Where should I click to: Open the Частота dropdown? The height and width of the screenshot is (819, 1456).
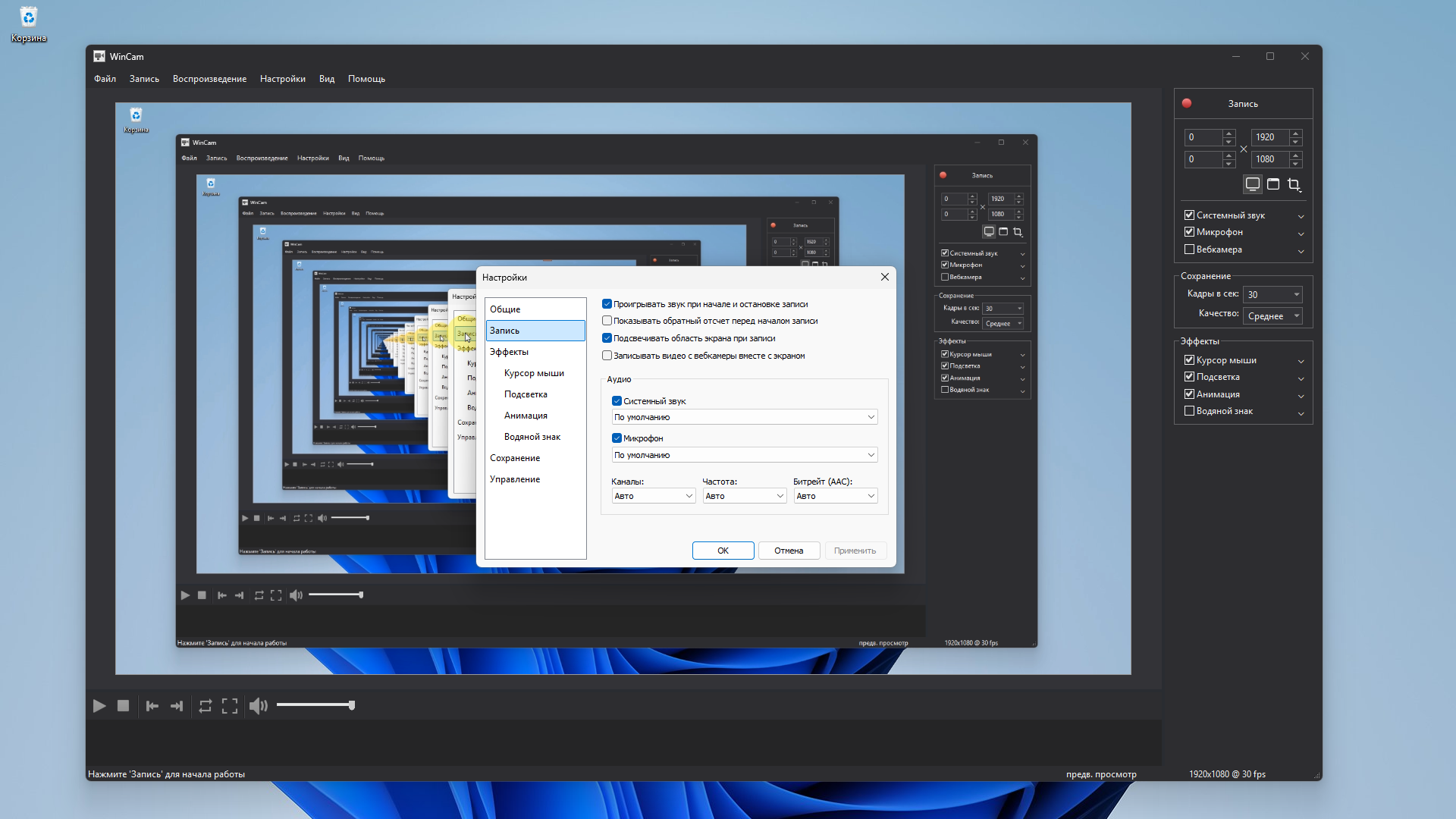point(745,496)
